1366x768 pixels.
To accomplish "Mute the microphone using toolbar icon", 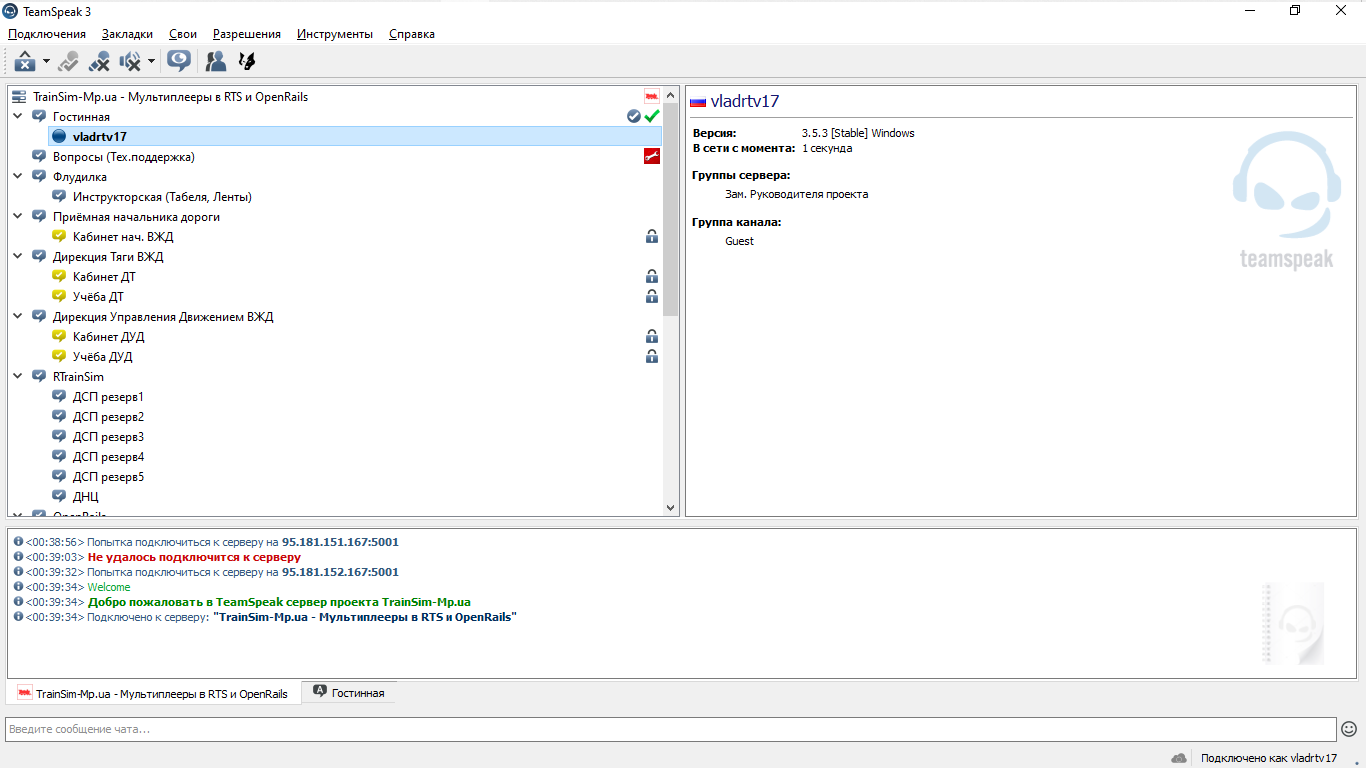I will point(99,62).
